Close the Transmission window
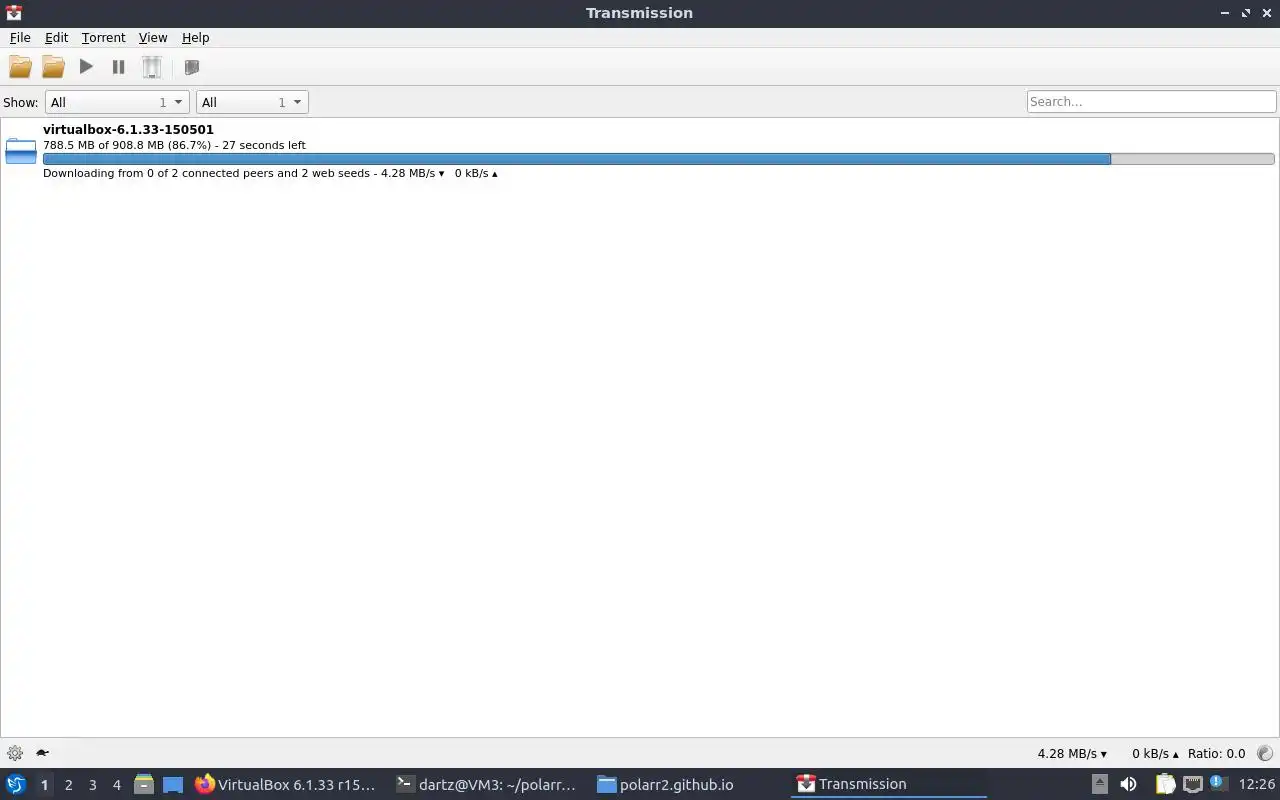The height and width of the screenshot is (800, 1280). 1266,13
